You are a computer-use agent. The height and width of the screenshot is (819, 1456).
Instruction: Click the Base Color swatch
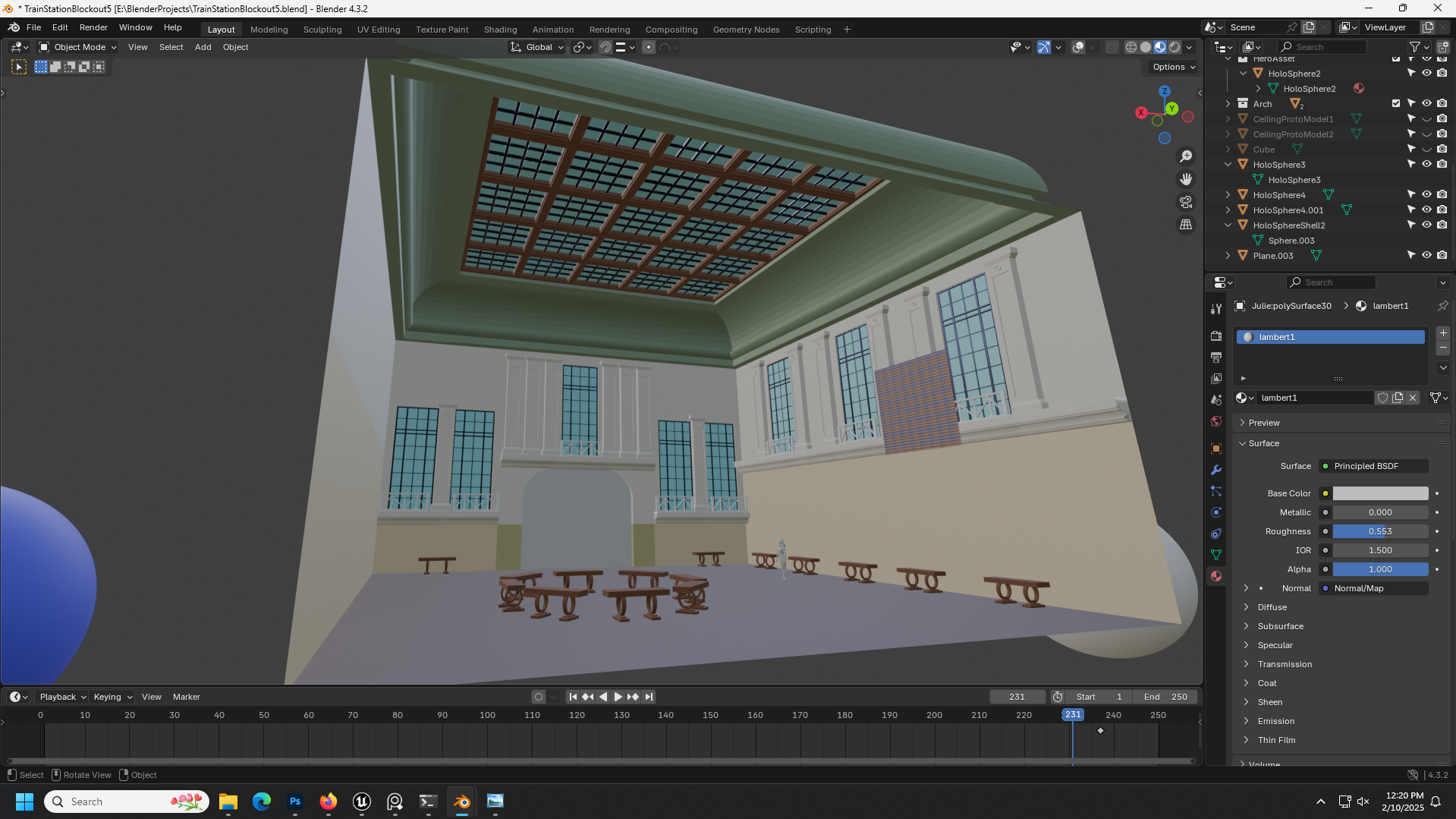click(x=1380, y=493)
